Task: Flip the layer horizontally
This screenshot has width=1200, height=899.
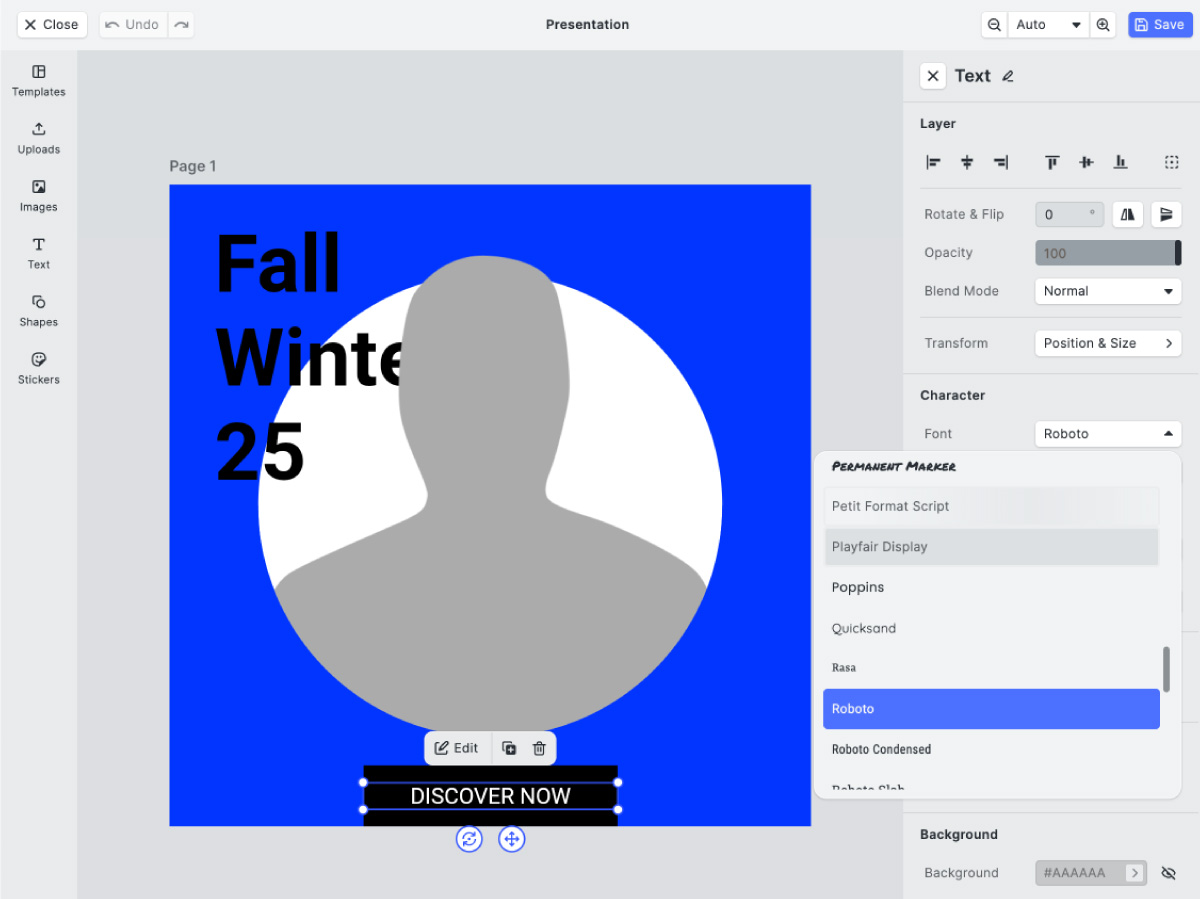Action: tap(1127, 214)
